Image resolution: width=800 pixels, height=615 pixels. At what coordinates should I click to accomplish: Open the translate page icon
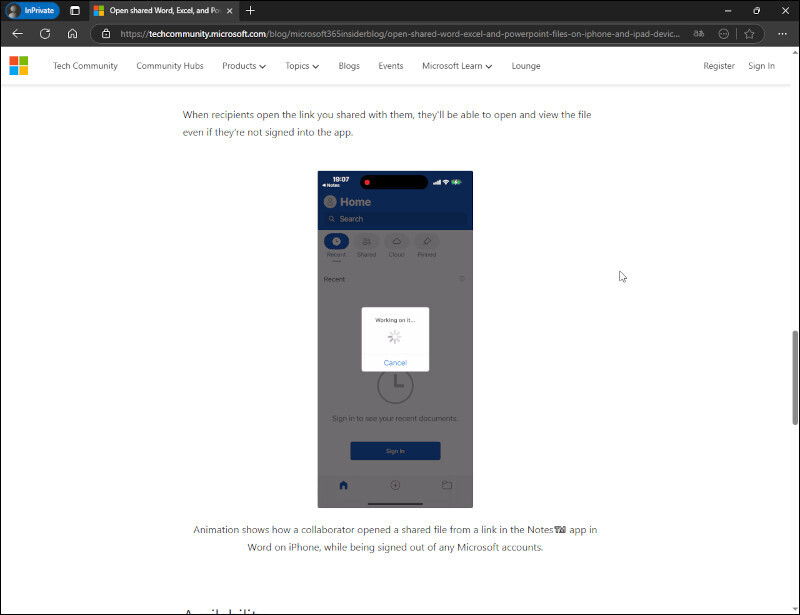point(698,34)
